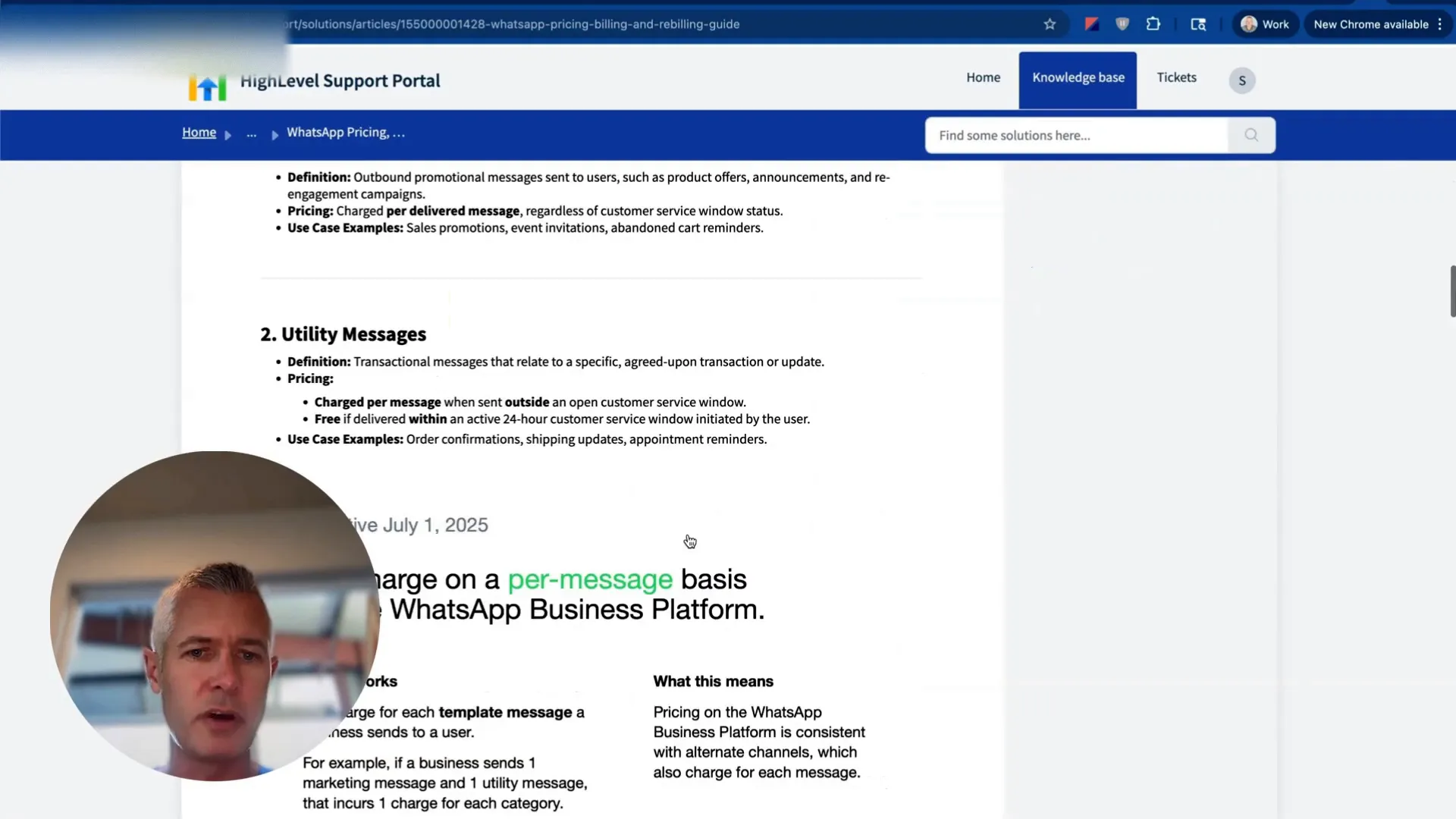
Task: Click New Chrome available update button
Action: [1370, 24]
